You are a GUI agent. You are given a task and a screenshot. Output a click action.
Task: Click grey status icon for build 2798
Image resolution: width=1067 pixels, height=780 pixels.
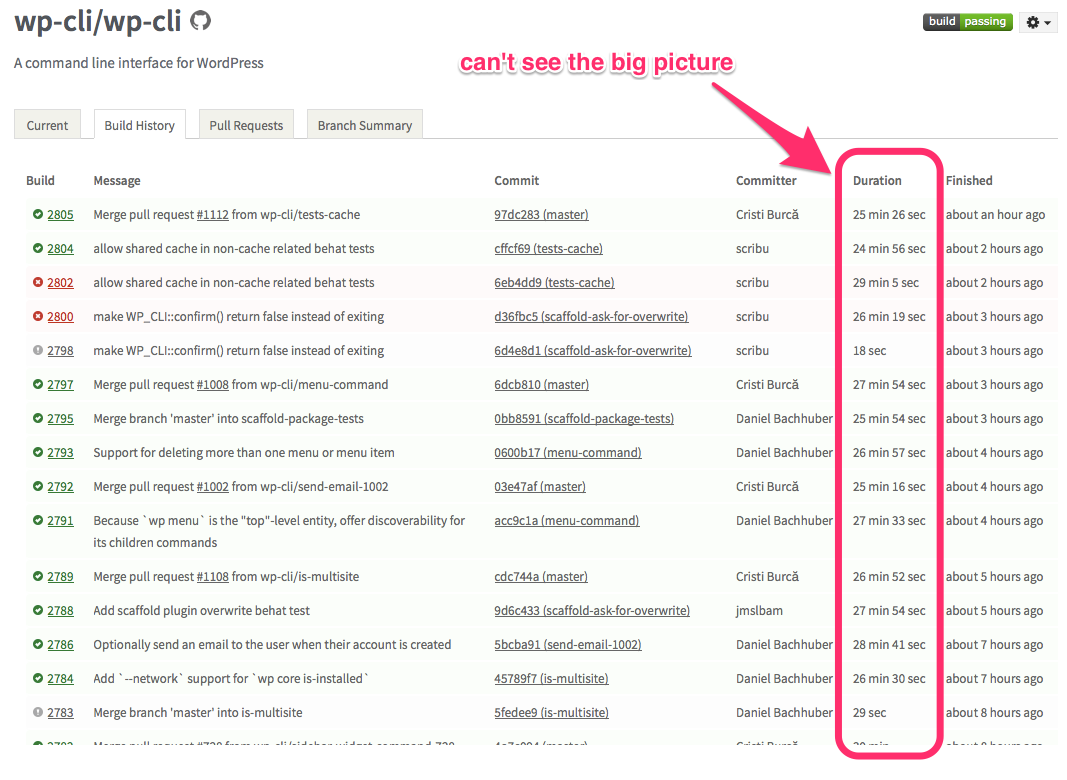[38, 351]
